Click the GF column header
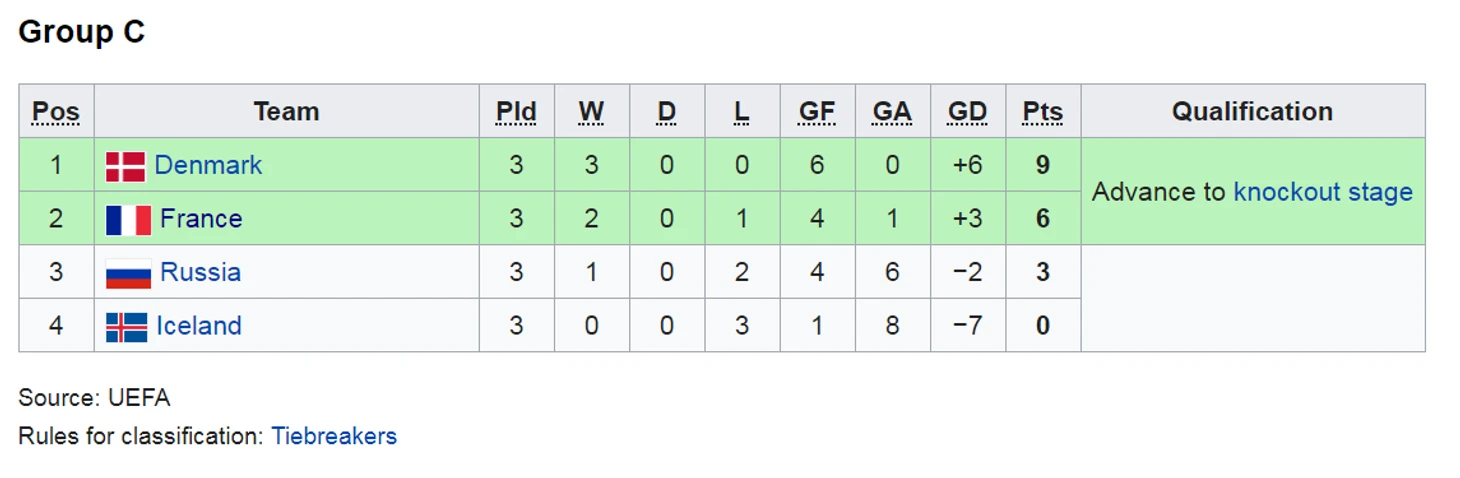 click(817, 112)
